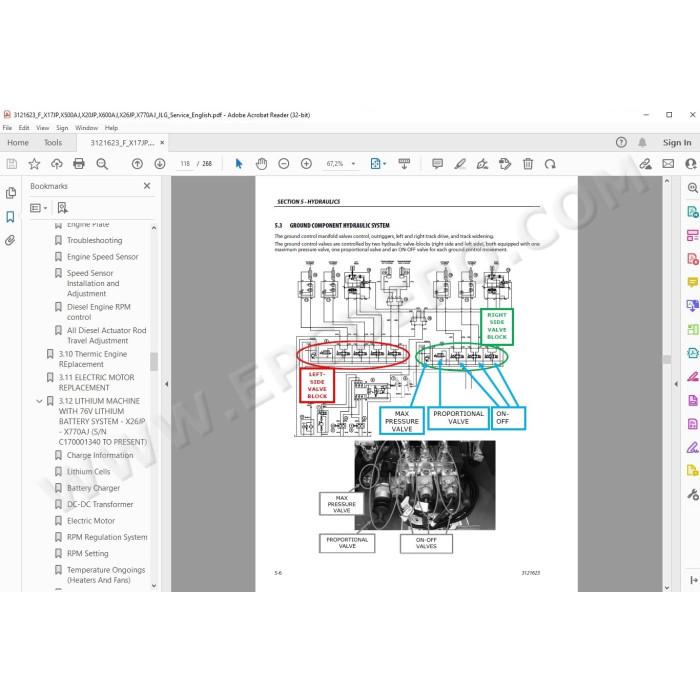
Task: Print the document
Action: 79,164
